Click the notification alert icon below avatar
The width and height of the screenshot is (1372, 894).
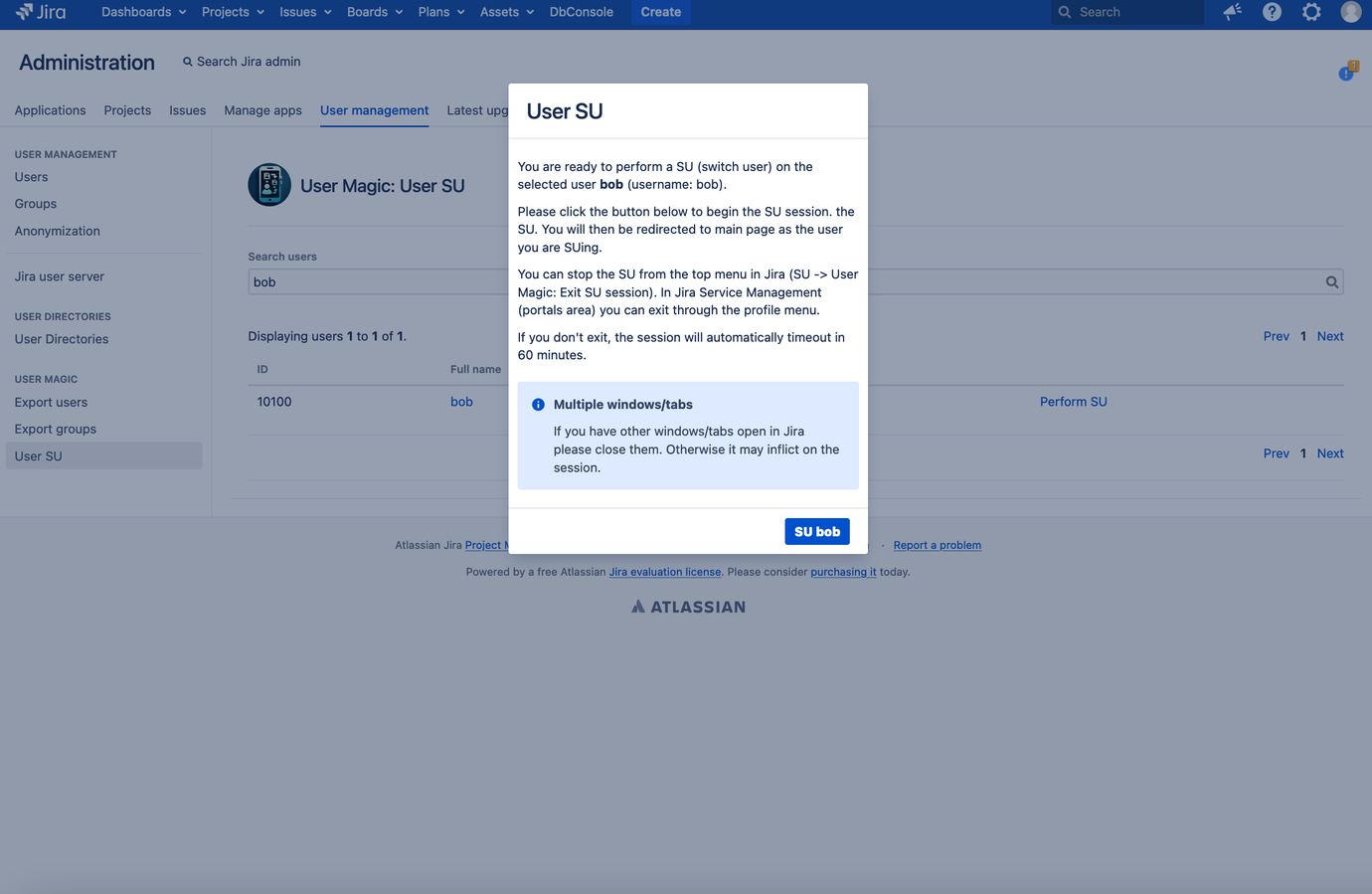point(1347,72)
